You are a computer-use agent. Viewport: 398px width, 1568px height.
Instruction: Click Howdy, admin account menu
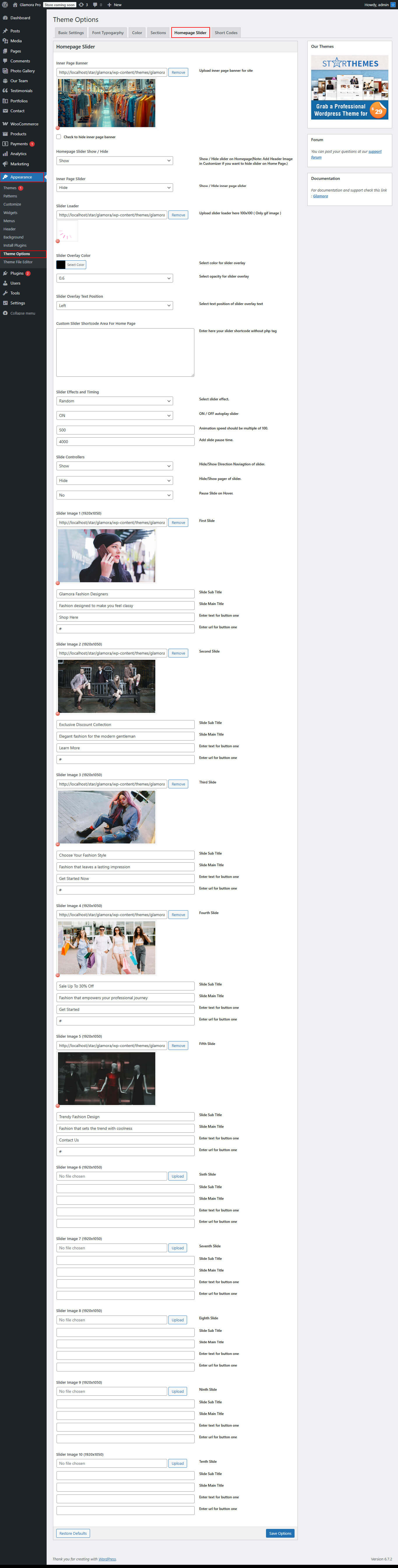(x=380, y=5)
